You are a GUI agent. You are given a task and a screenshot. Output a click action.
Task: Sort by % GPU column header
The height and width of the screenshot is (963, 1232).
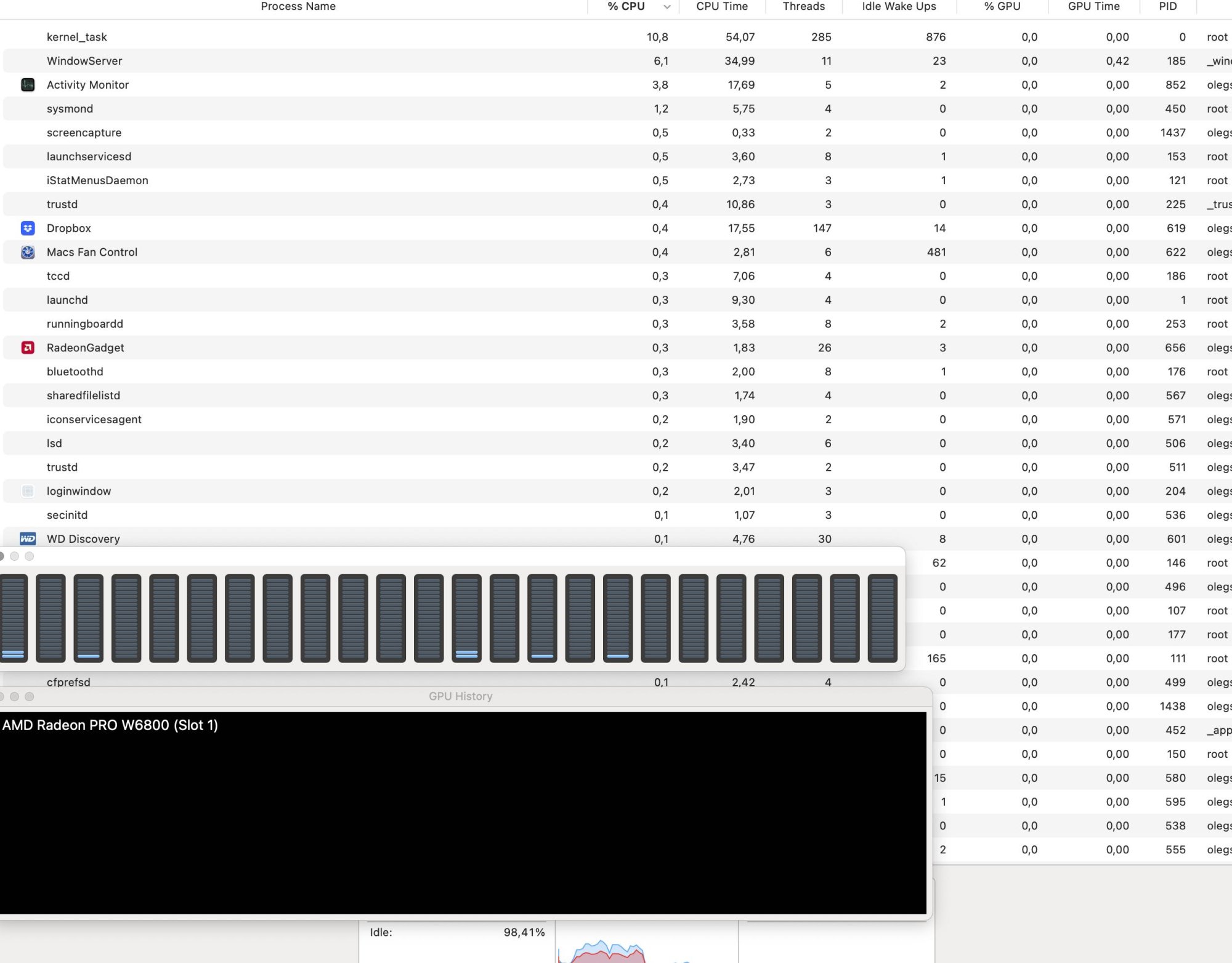(x=1002, y=7)
